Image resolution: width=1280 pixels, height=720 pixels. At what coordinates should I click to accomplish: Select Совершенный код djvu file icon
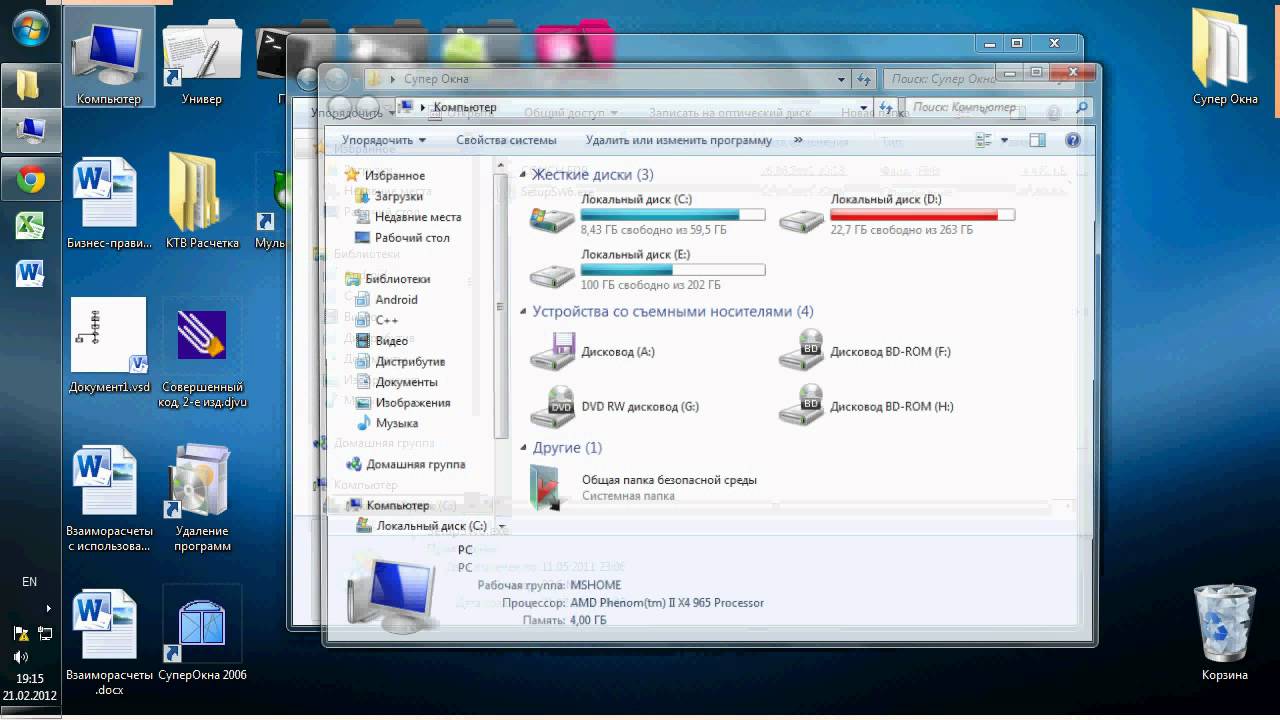(x=202, y=352)
